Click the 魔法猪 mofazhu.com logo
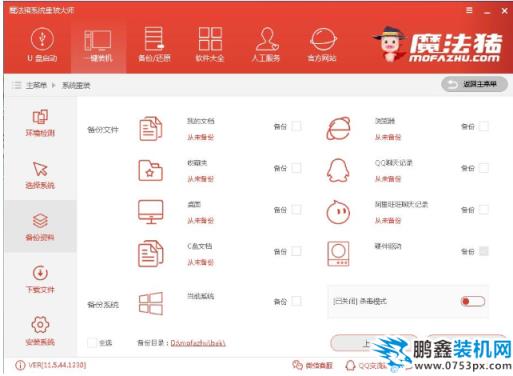Viewport: 513px width, 376px height. click(438, 45)
